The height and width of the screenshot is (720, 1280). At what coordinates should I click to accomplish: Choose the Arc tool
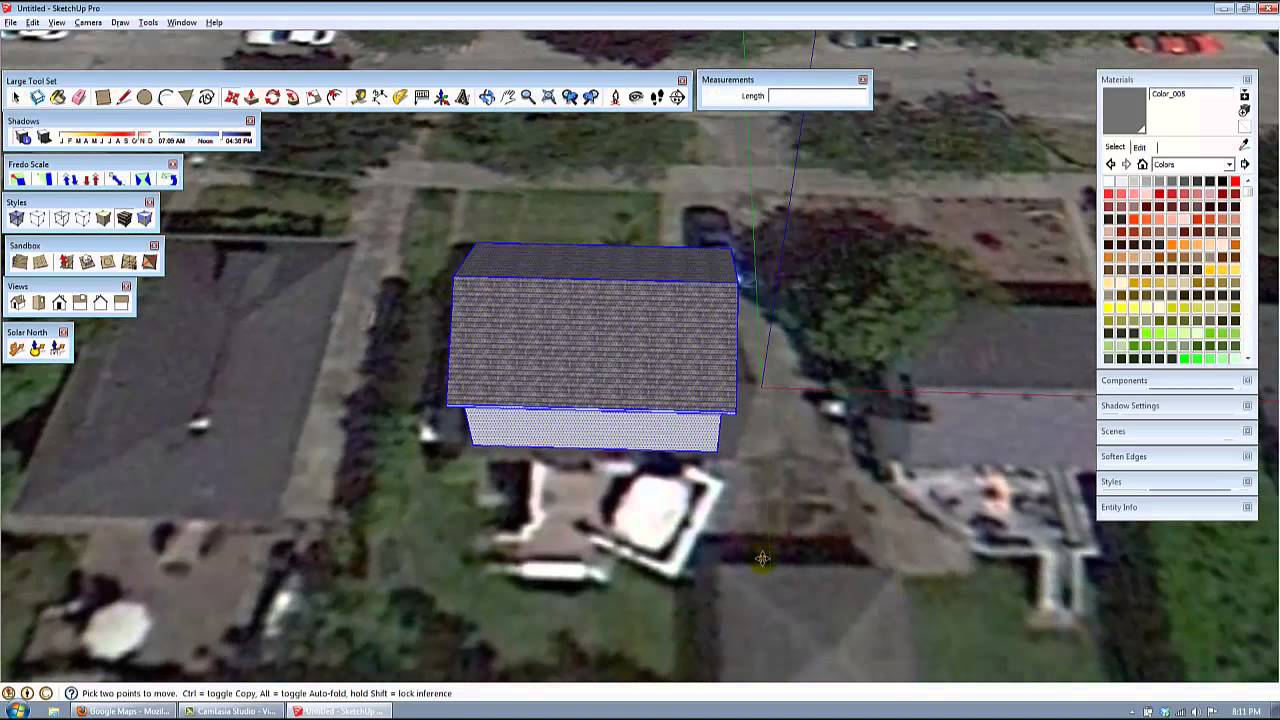tap(165, 97)
